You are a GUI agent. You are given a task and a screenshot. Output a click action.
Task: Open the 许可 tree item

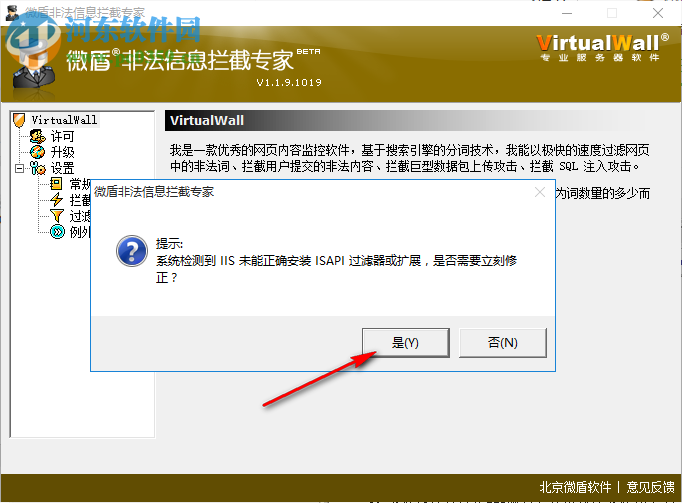63,136
